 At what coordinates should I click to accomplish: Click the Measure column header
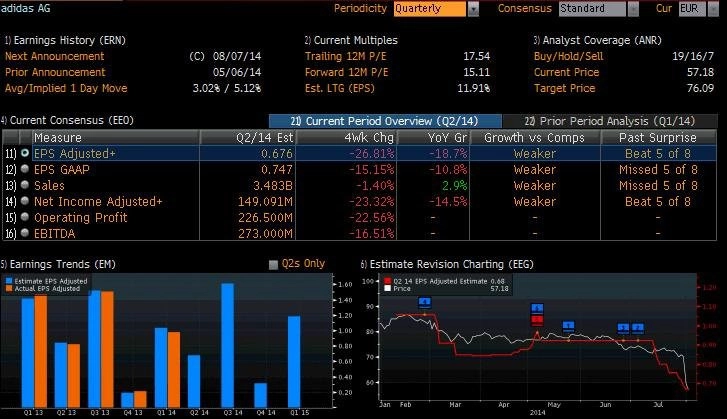click(115, 138)
